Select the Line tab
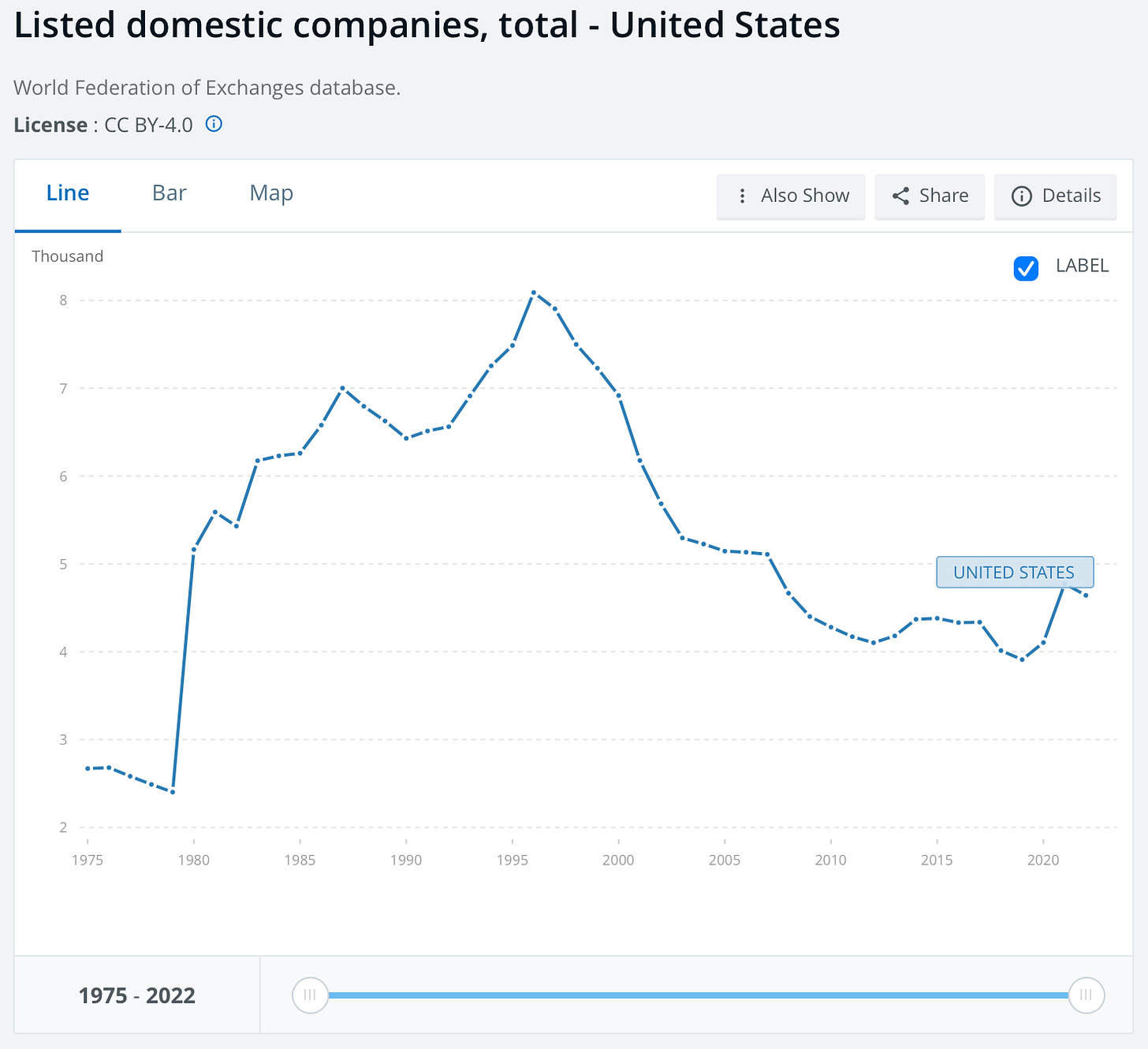 click(x=68, y=193)
